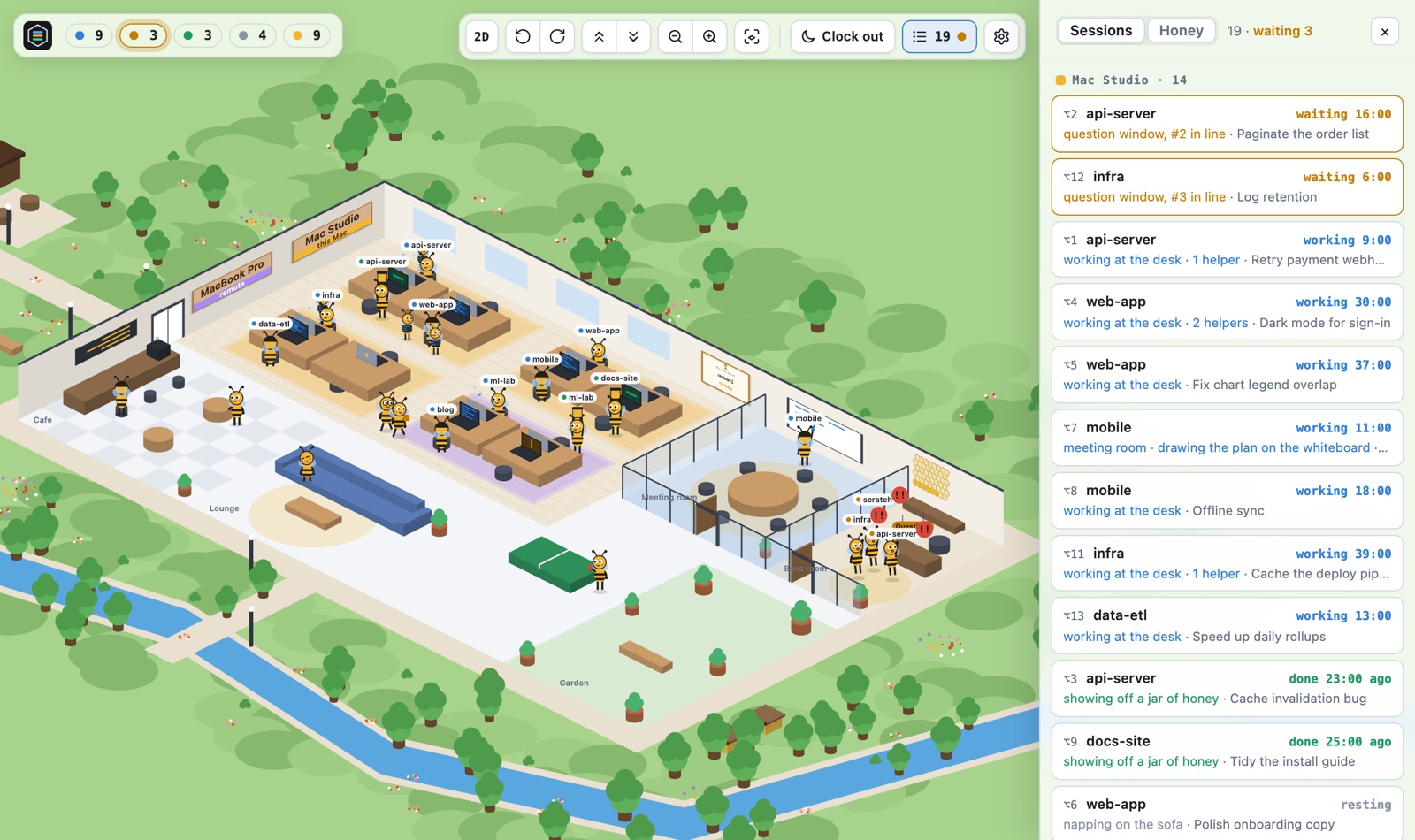
Task: Fit the office to screen
Action: pyautogui.click(x=752, y=36)
